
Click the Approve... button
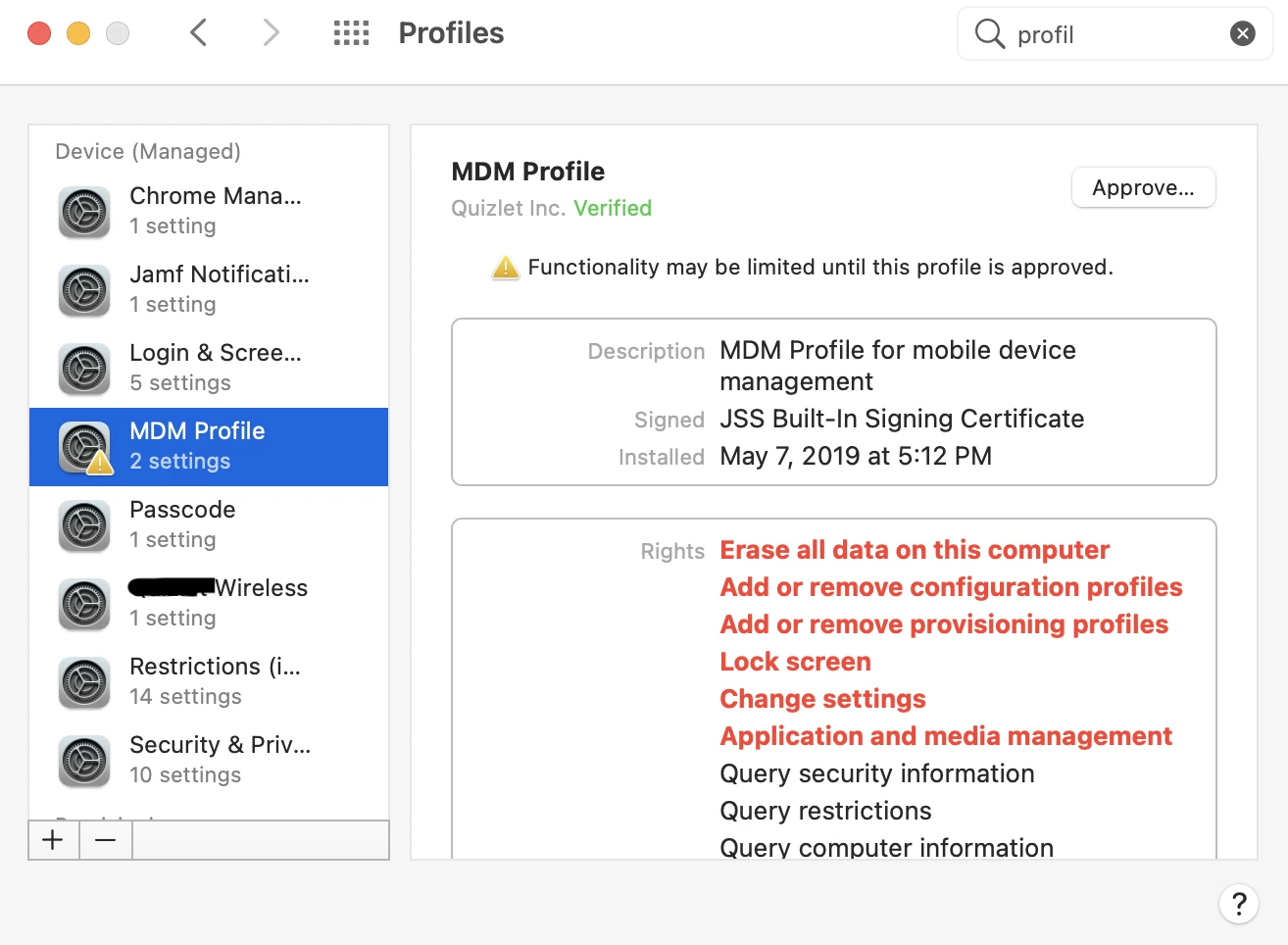click(1143, 187)
